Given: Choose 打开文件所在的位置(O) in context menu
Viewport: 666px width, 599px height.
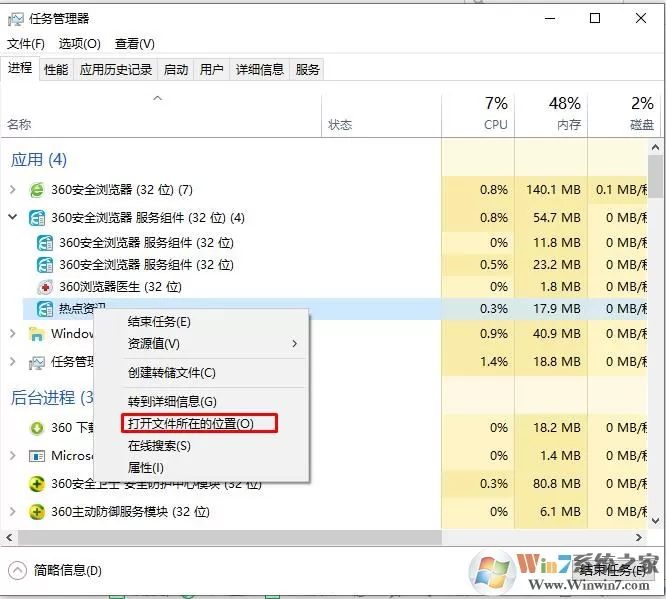Looking at the screenshot, I should coord(191,424).
